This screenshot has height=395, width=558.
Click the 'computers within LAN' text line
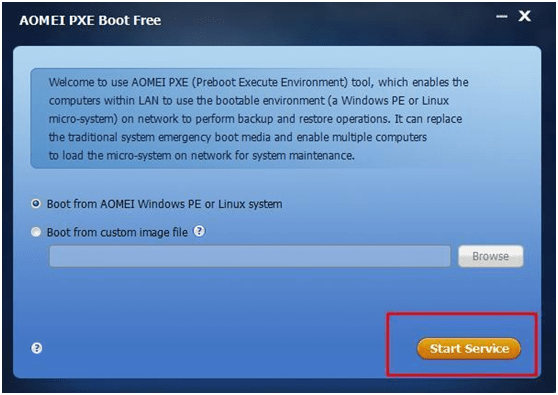249,101
